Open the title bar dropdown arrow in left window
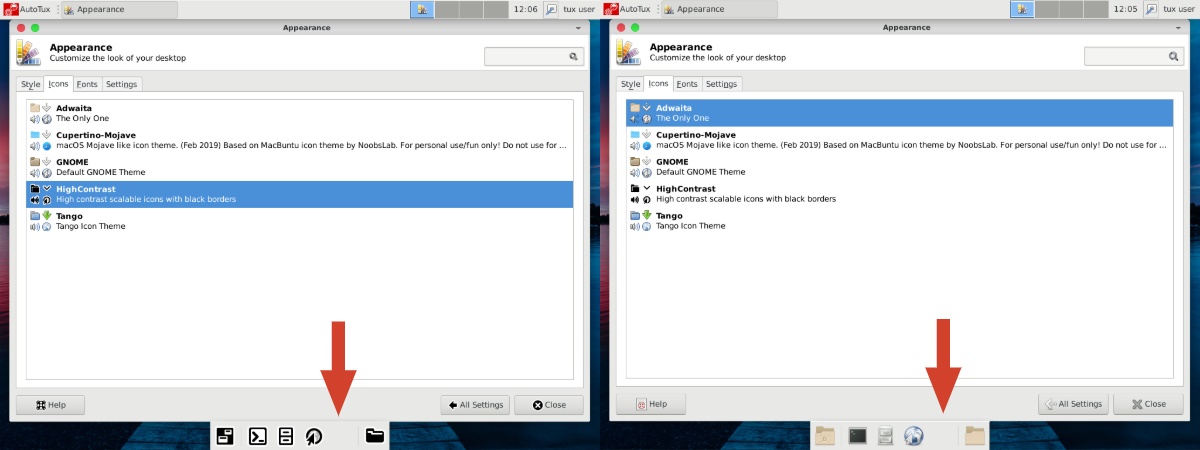The width and height of the screenshot is (1200, 450). pyautogui.click(x=578, y=29)
